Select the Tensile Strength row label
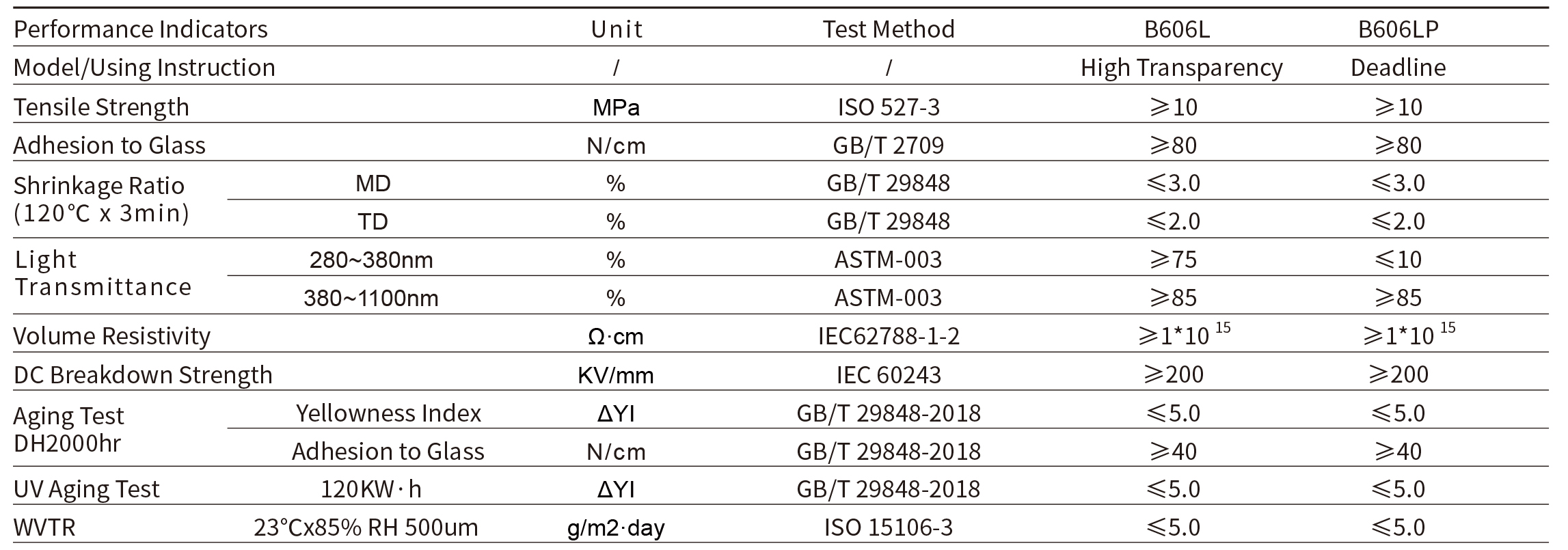Screen dimensions: 1568x550 (x=101, y=107)
